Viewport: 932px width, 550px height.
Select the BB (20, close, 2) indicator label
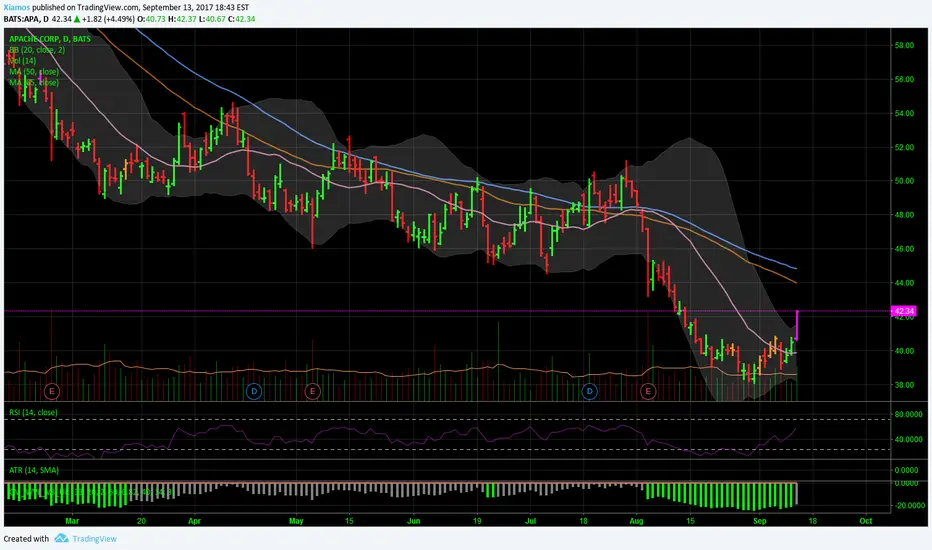coord(37,50)
